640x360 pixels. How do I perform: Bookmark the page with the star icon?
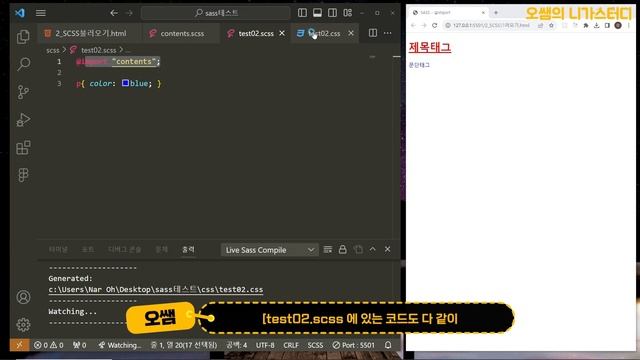click(551, 25)
